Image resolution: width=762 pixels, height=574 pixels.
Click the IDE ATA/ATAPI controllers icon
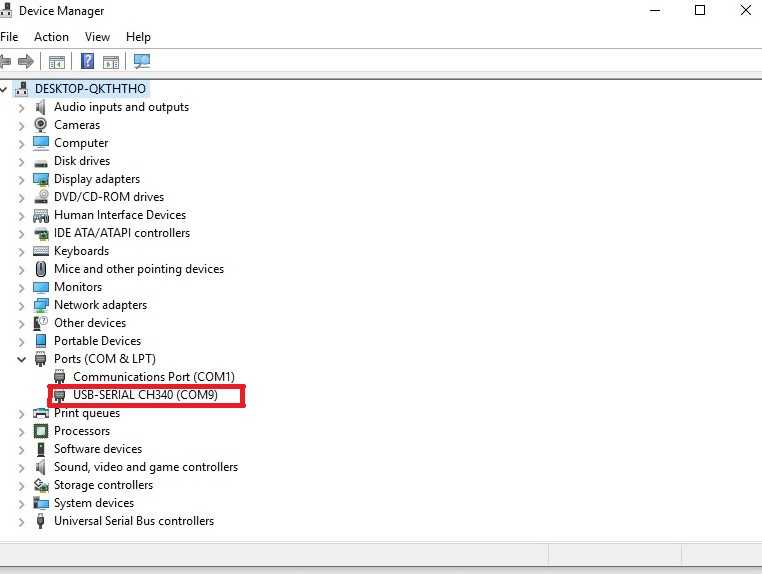[x=41, y=233]
